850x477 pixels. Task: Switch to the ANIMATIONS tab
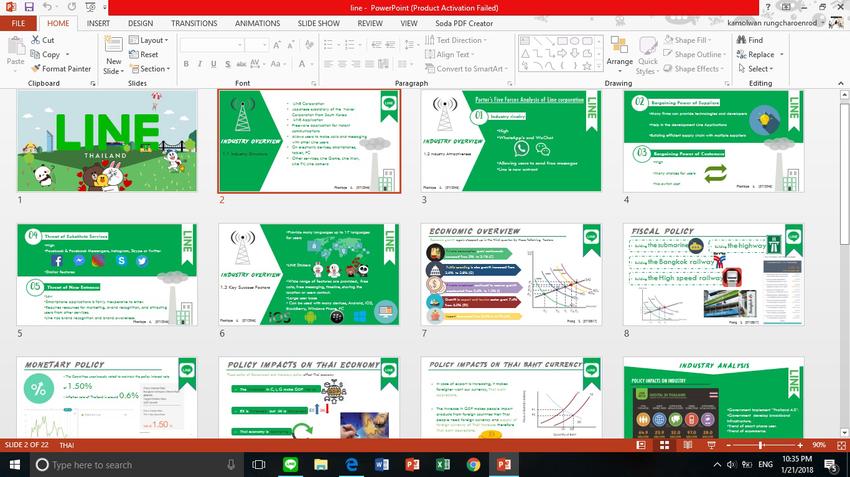[257, 23]
